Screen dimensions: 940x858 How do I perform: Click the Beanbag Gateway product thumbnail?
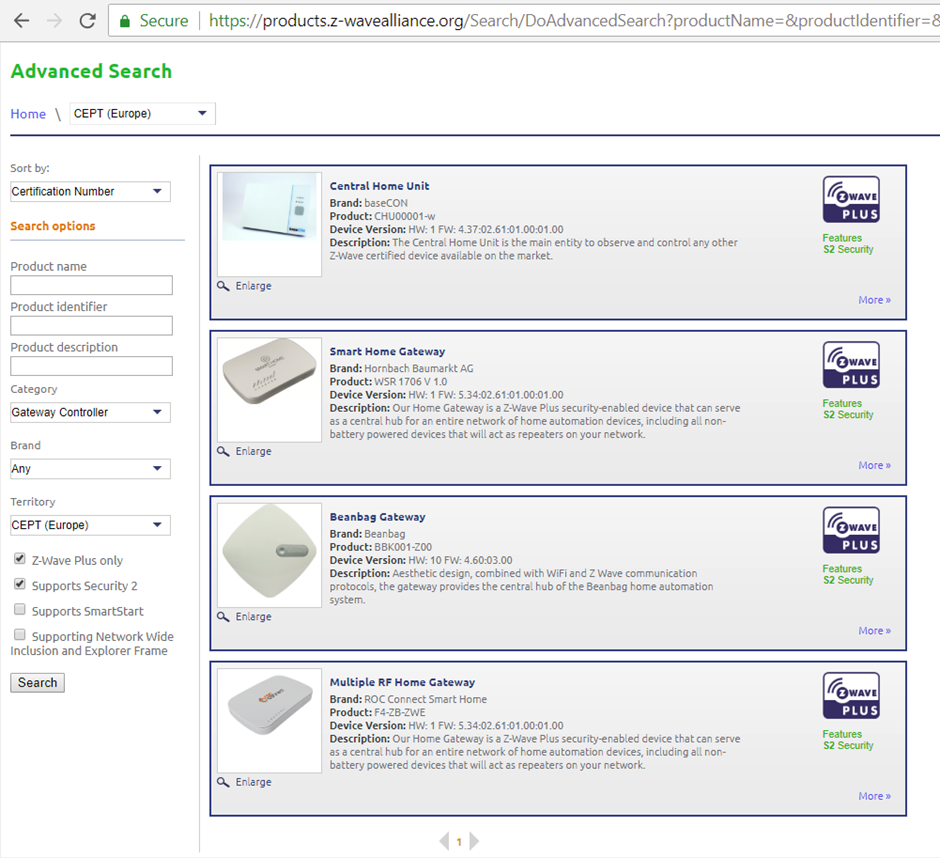[269, 555]
